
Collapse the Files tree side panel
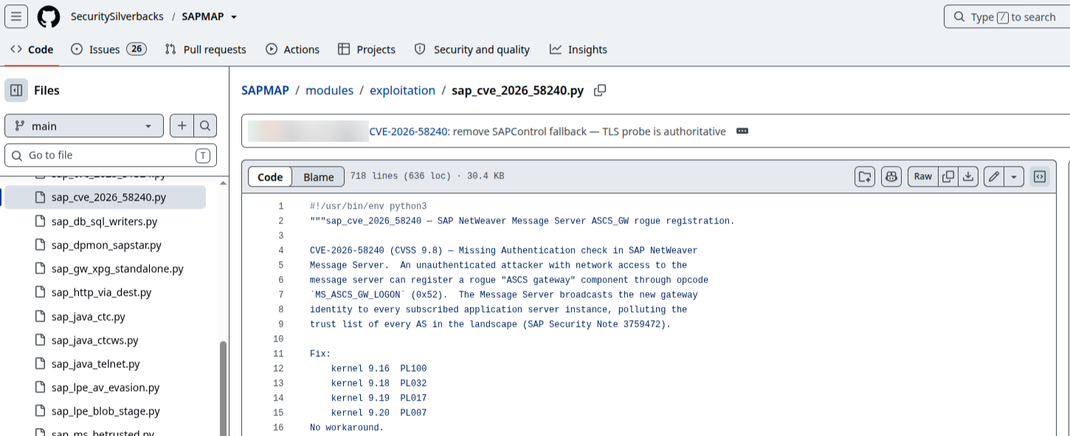(x=16, y=90)
